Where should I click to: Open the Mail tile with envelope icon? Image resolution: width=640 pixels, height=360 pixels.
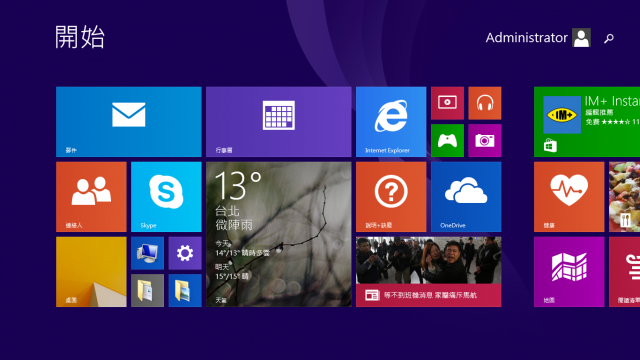click(129, 122)
